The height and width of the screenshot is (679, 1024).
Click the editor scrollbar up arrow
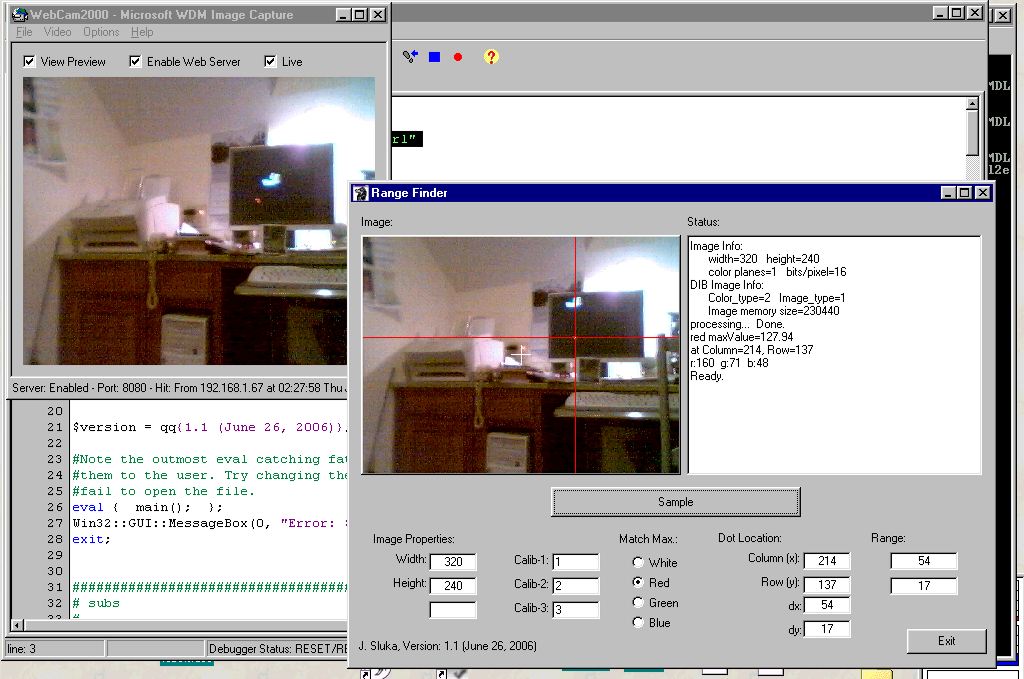[x=972, y=104]
